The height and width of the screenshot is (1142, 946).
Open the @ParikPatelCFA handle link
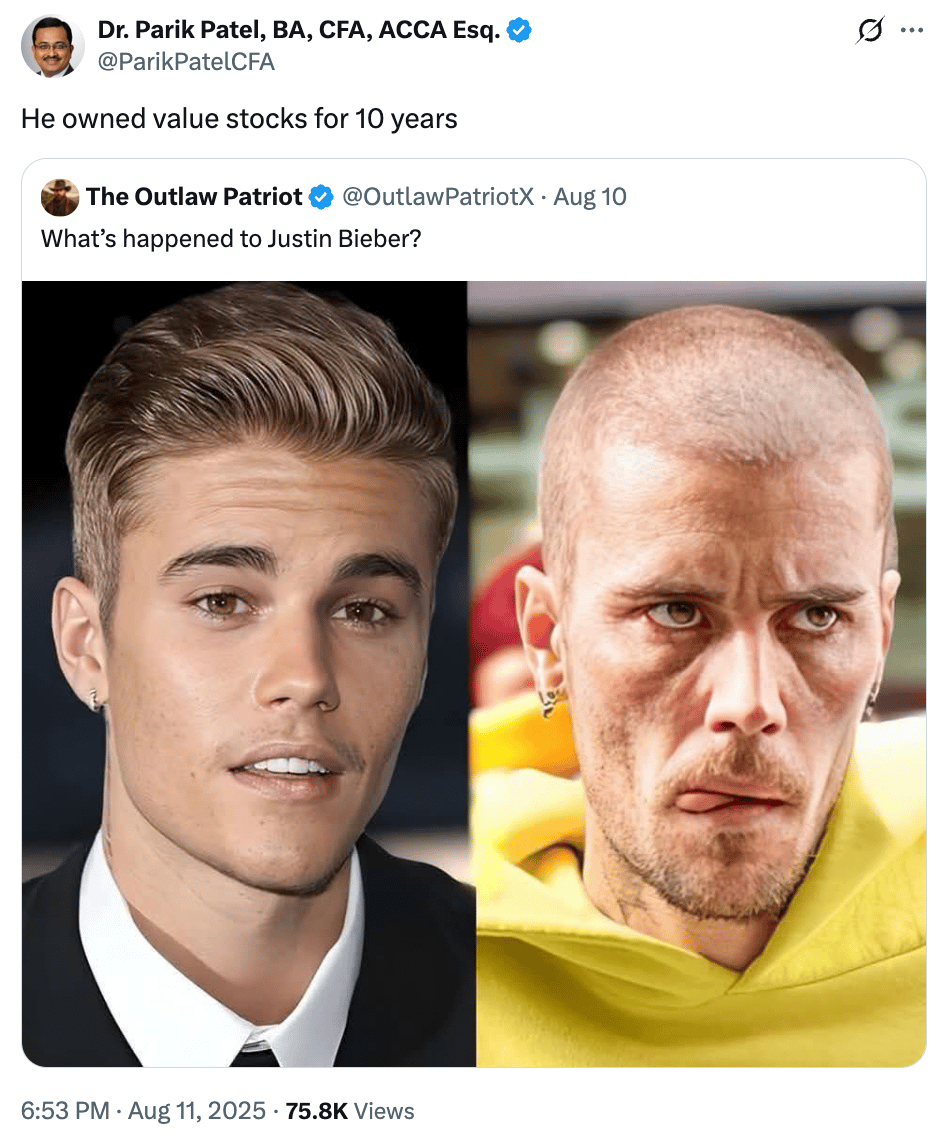(x=186, y=62)
